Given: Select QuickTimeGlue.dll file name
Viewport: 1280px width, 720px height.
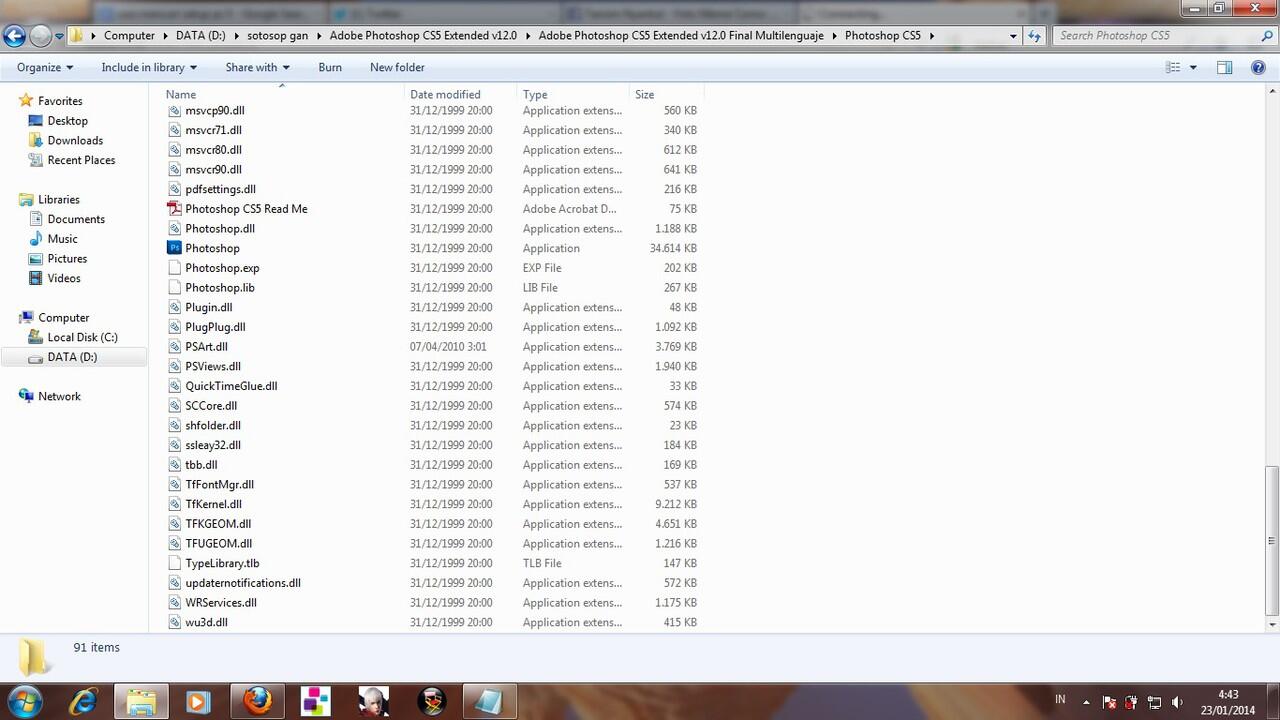Looking at the screenshot, I should point(231,386).
